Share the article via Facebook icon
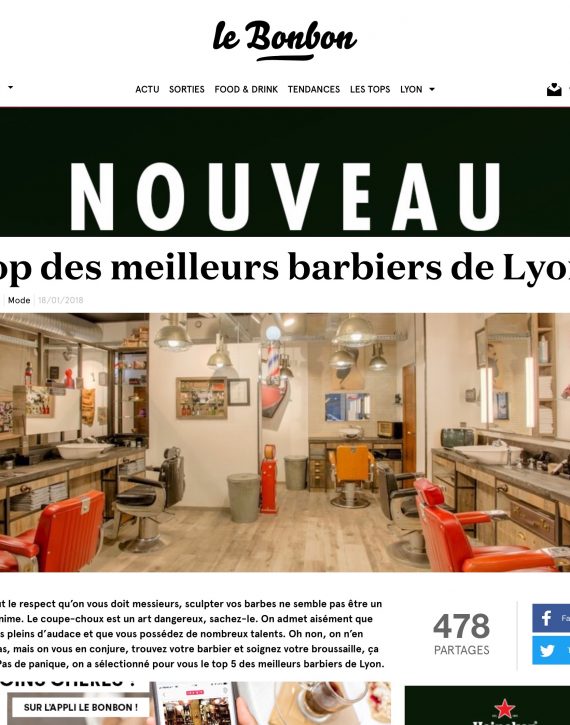This screenshot has height=725, width=570. pos(551,618)
